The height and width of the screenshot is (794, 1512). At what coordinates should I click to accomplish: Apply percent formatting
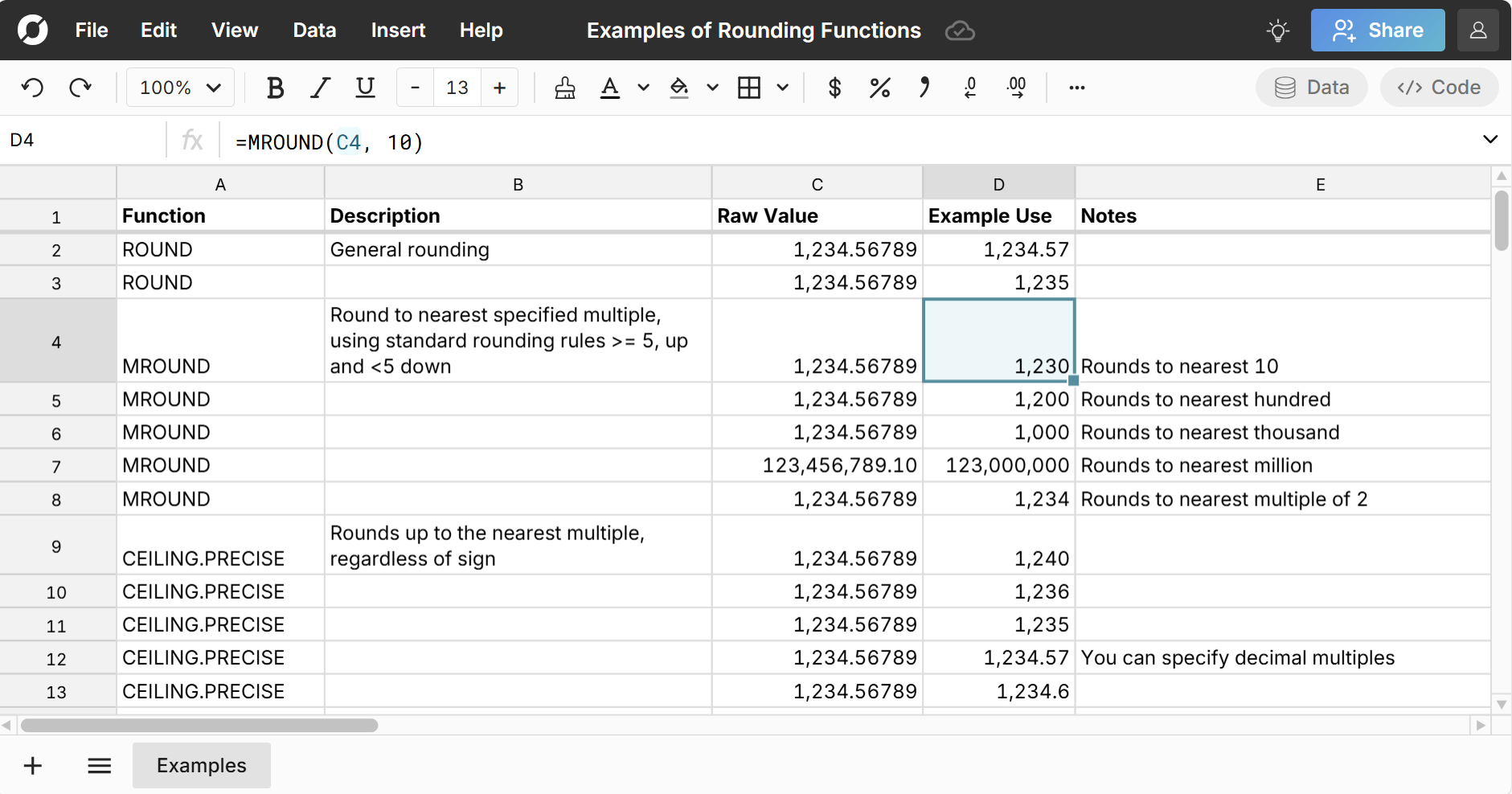[x=879, y=88]
